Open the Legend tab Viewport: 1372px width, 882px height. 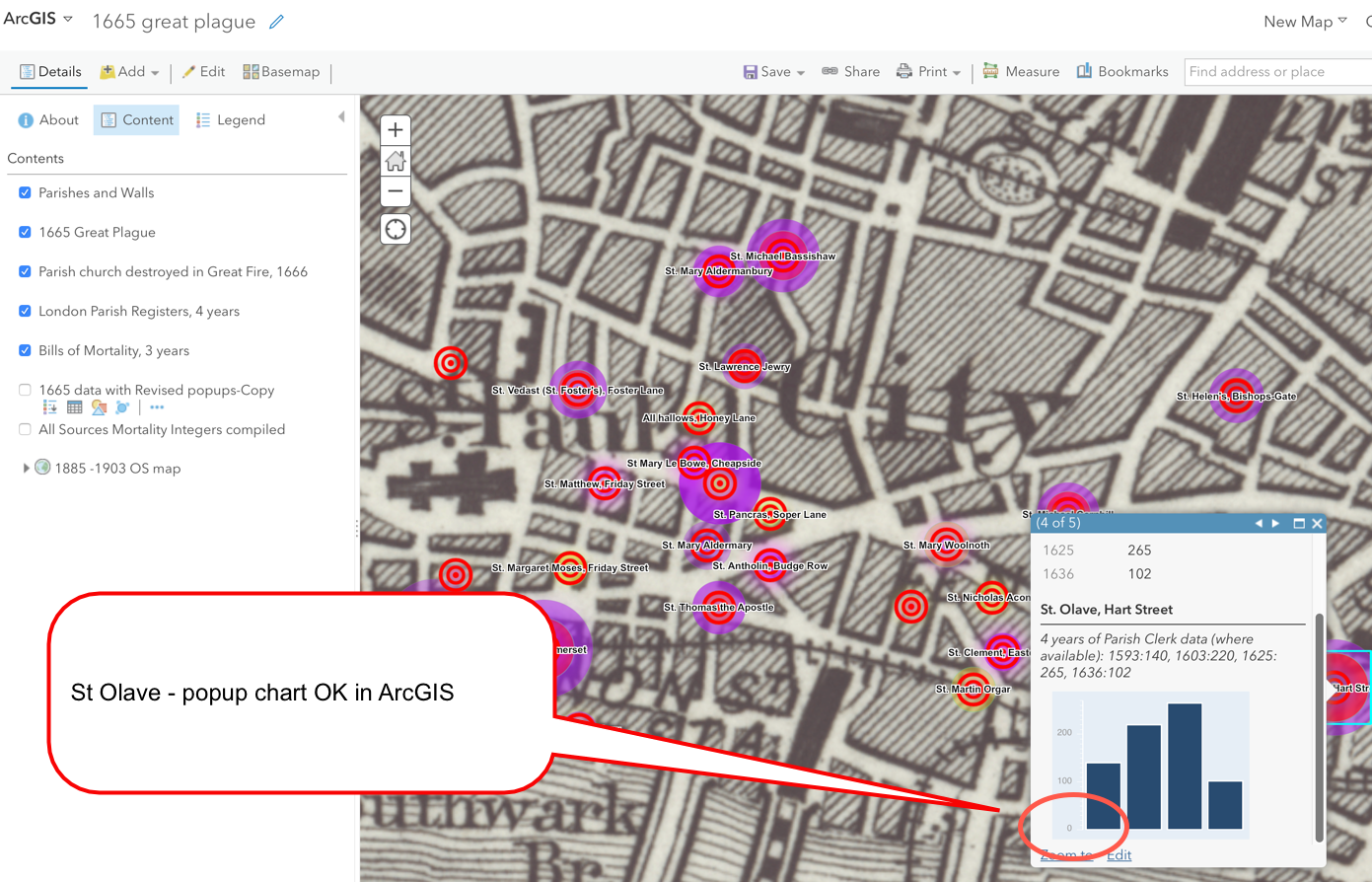(231, 119)
